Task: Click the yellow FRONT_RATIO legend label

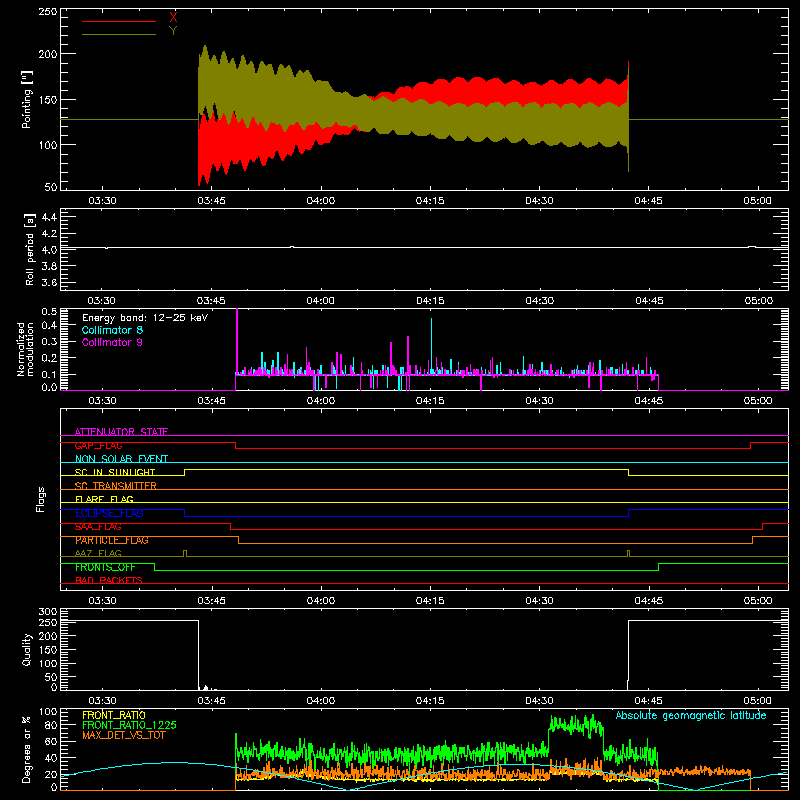Action: tap(114, 715)
